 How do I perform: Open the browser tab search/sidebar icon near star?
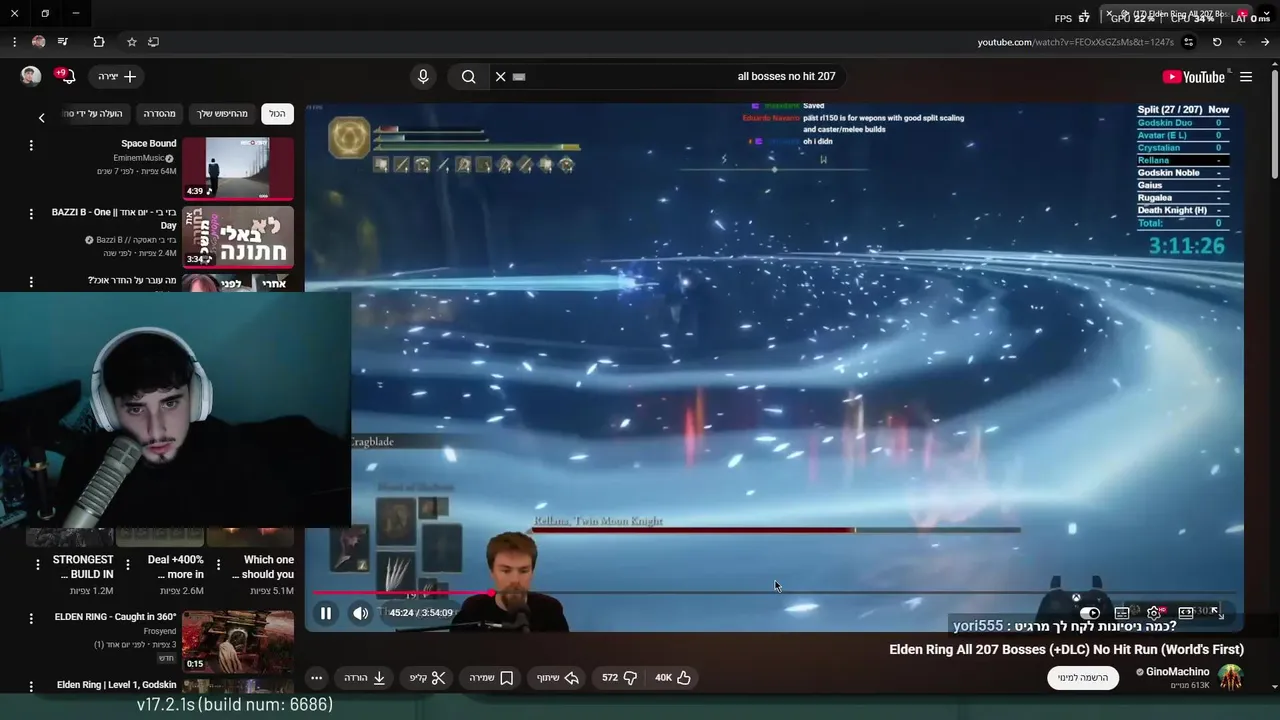pyautogui.click(x=154, y=42)
